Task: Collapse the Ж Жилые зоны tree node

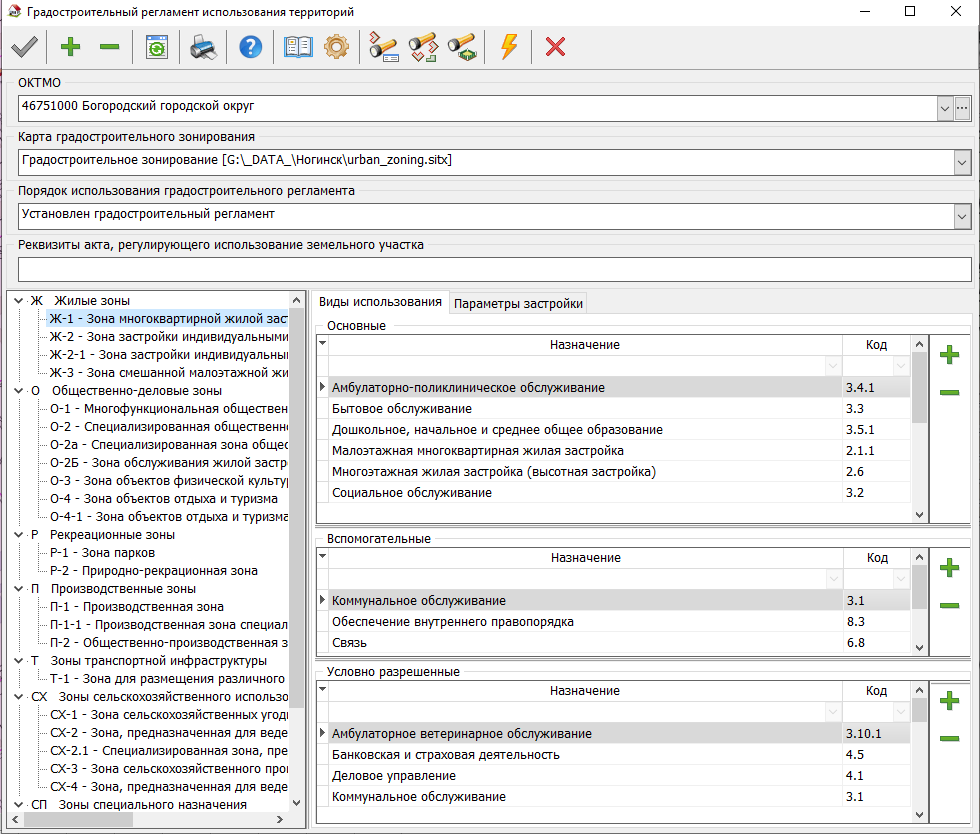Action: coord(19,301)
